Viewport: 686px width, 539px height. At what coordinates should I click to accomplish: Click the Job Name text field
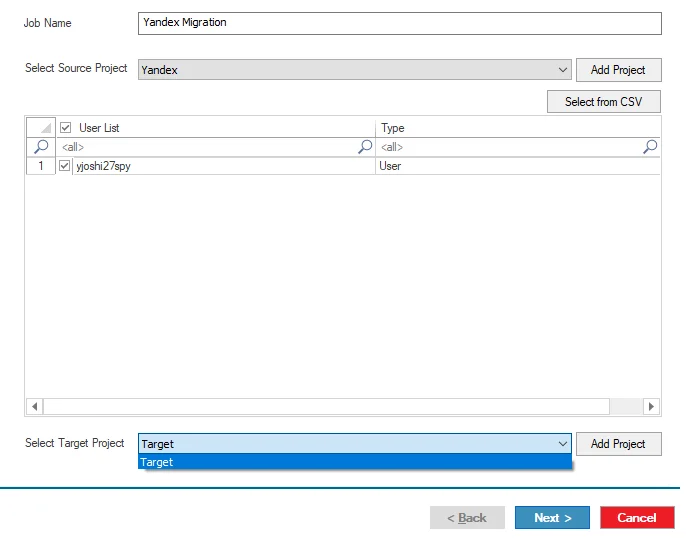[399, 23]
